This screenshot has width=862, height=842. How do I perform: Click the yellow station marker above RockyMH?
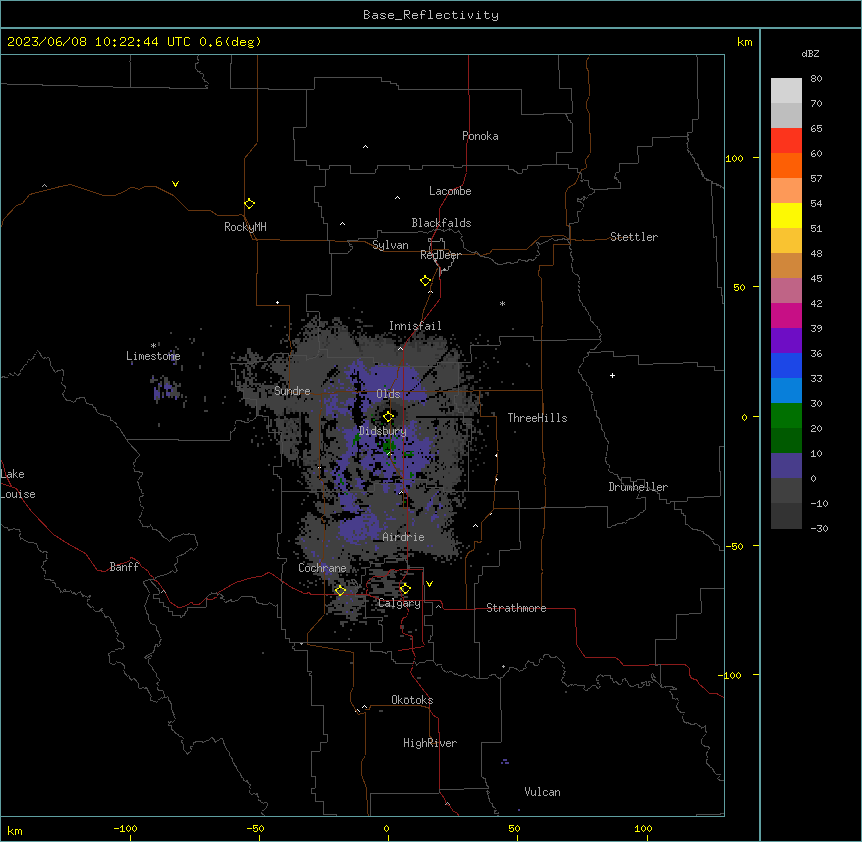coord(249,203)
